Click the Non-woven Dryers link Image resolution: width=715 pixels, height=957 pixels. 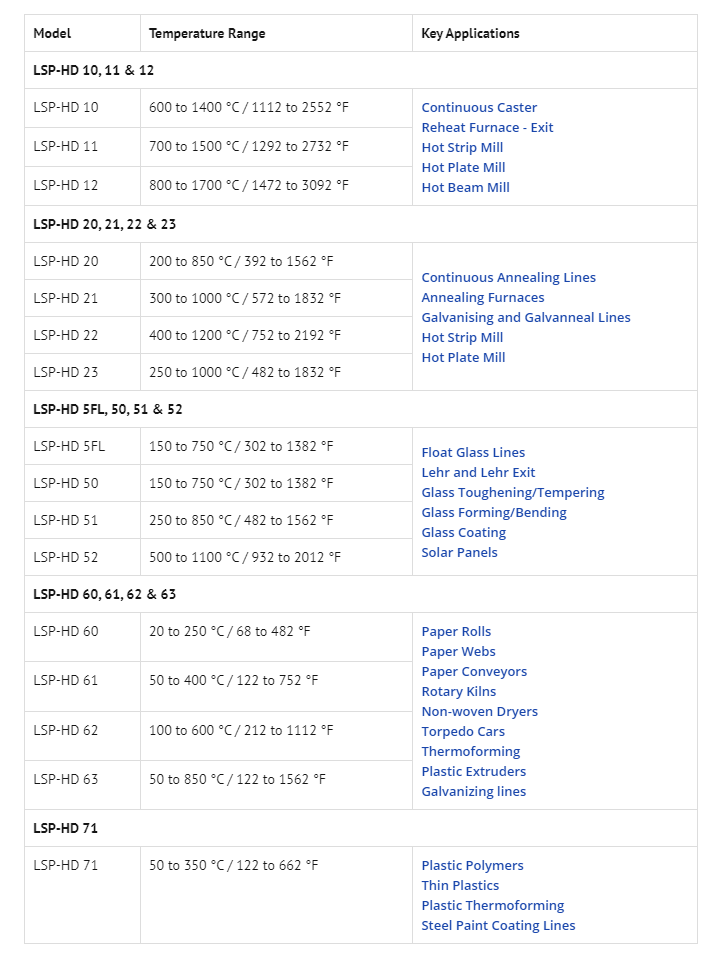point(479,712)
